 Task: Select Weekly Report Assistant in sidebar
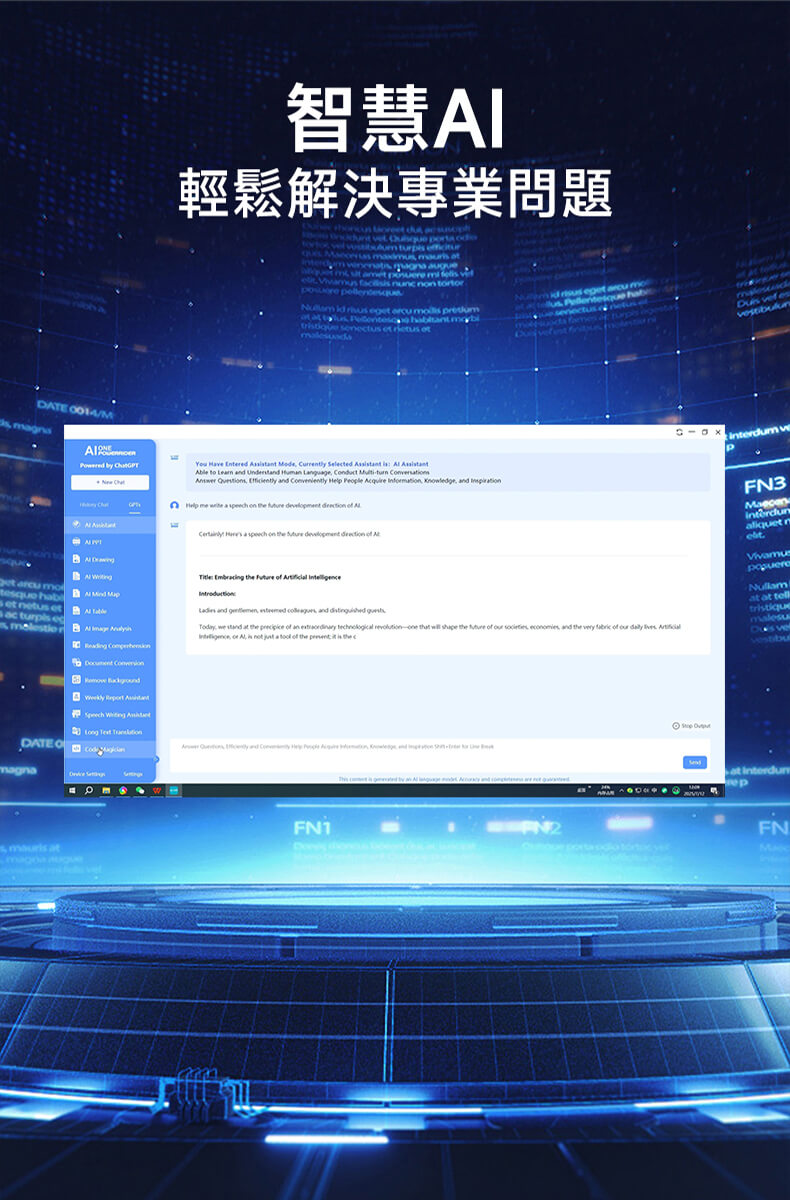tap(116, 697)
